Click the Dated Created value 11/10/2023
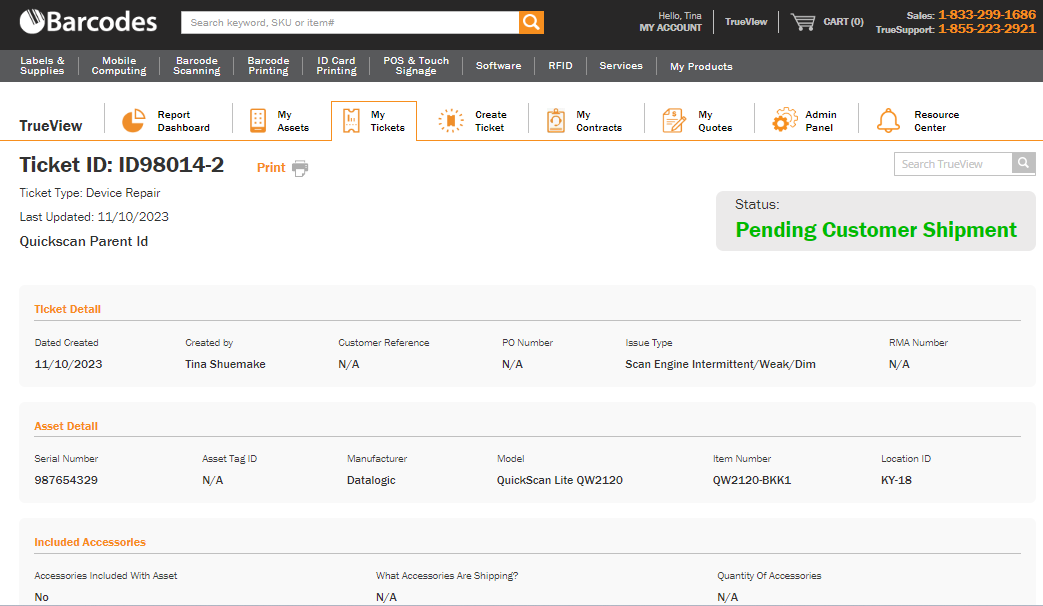 [69, 365]
